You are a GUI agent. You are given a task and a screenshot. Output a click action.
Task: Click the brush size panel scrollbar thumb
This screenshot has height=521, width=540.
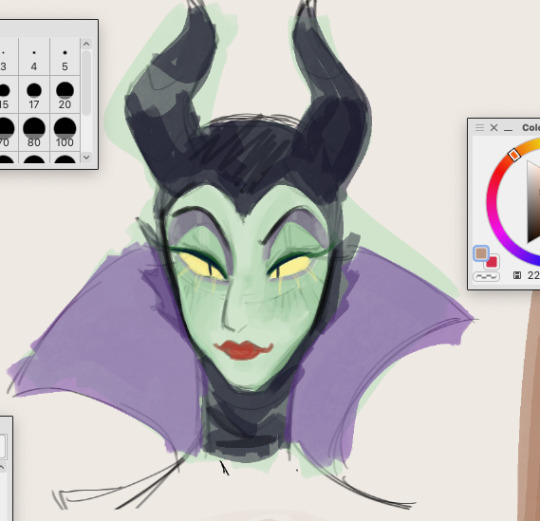pyautogui.click(x=86, y=83)
